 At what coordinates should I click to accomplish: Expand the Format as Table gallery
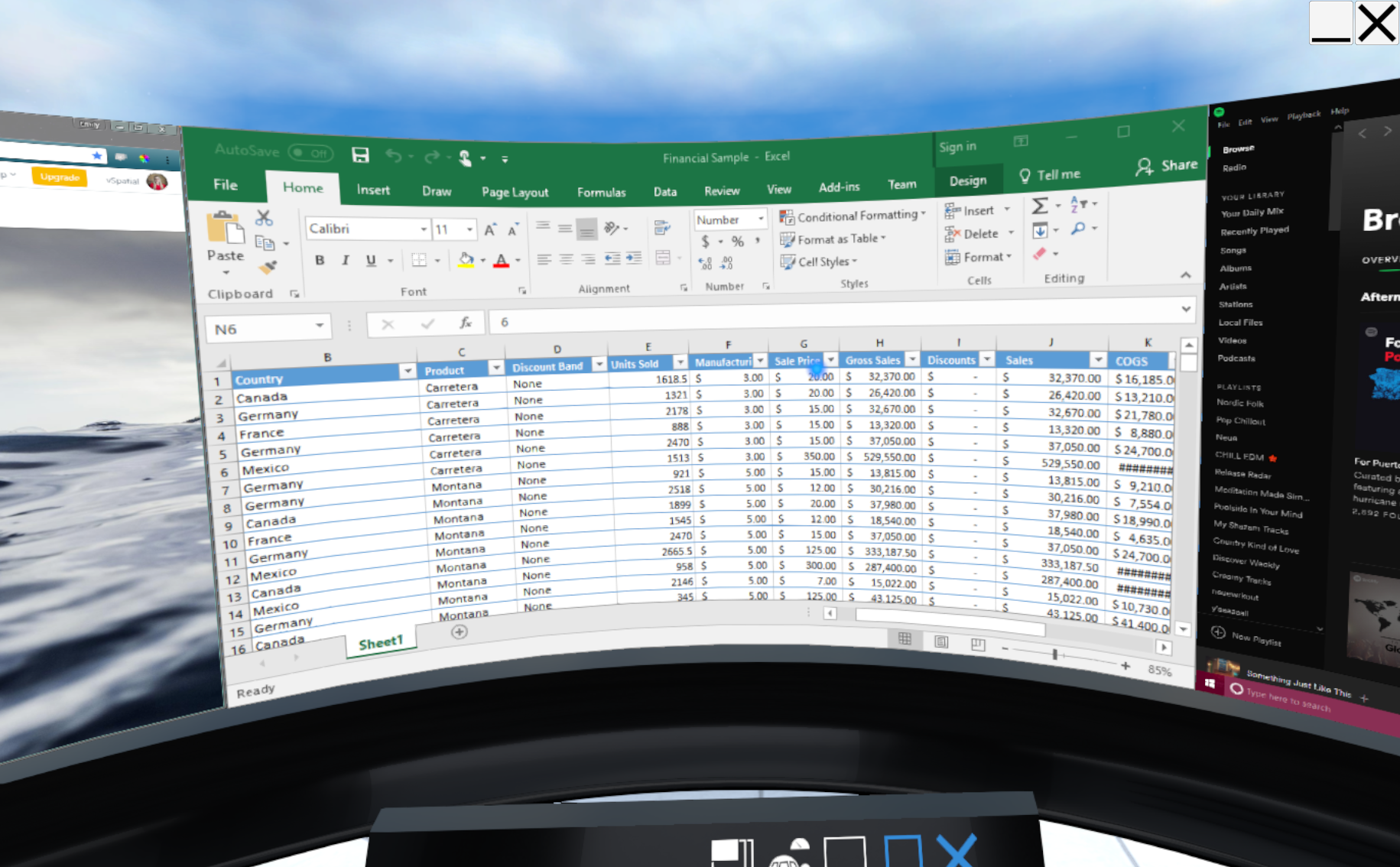[833, 239]
